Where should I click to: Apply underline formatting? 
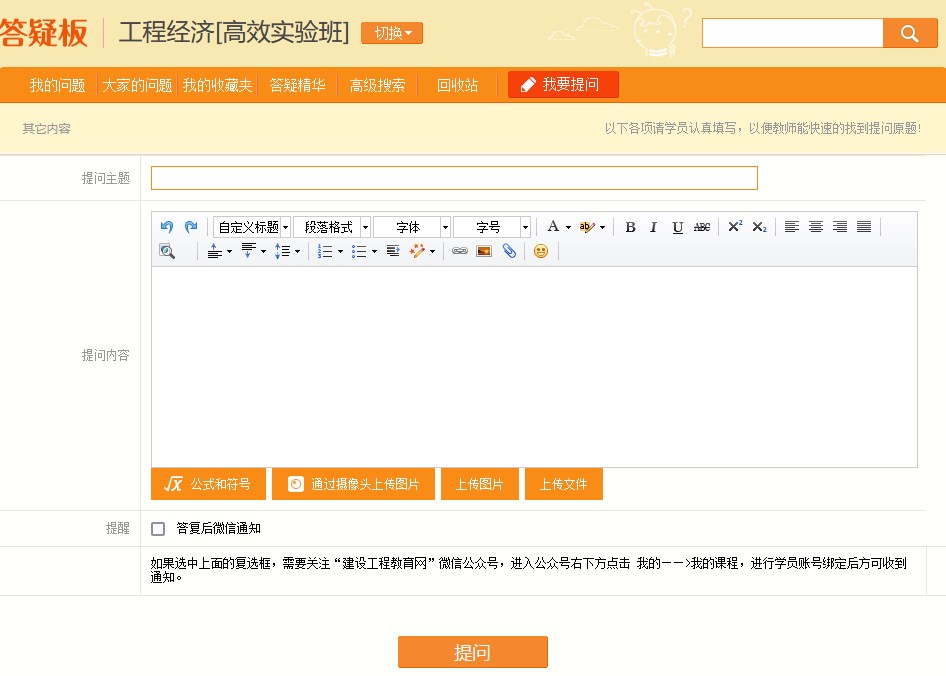[677, 227]
